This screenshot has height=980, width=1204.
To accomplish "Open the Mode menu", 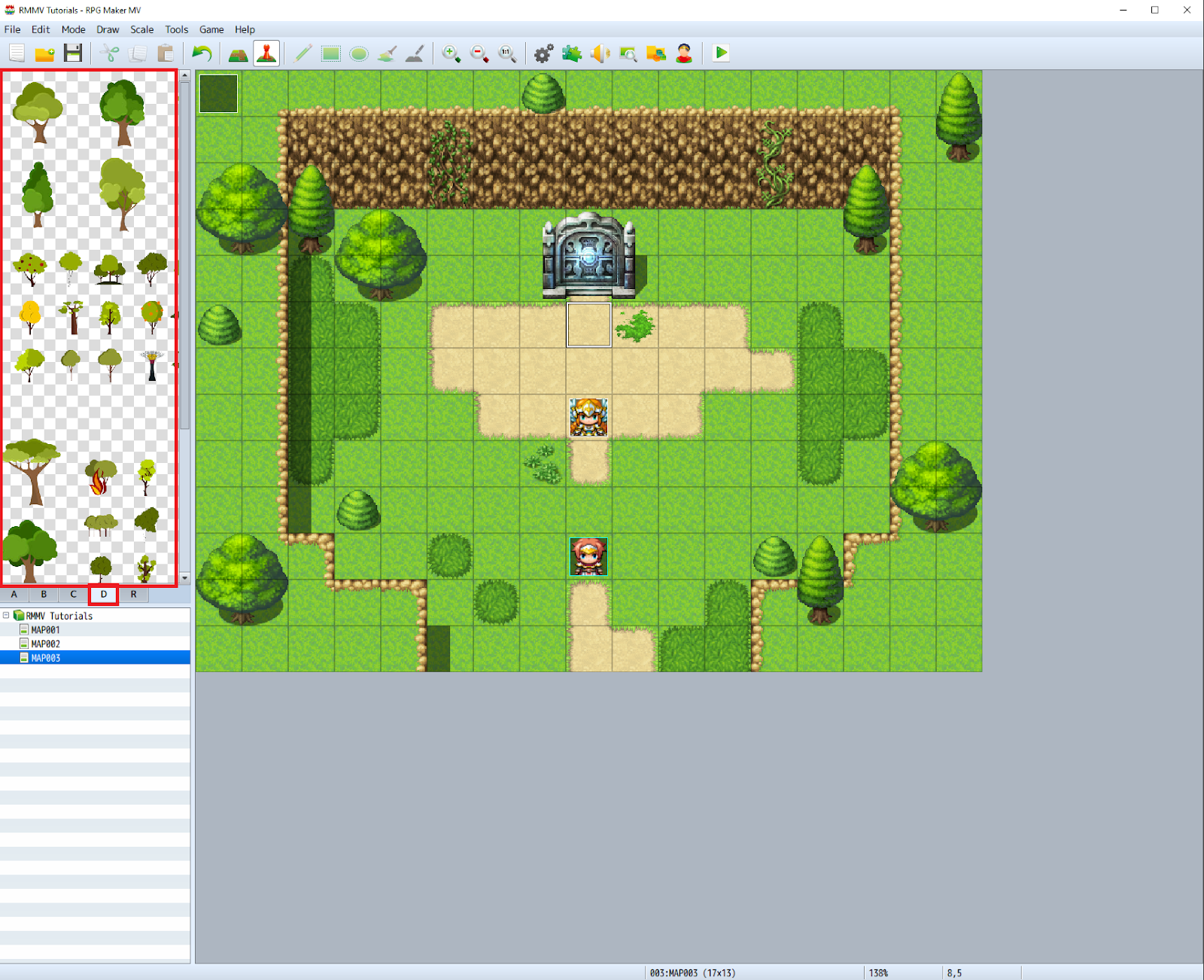I will [x=73, y=29].
